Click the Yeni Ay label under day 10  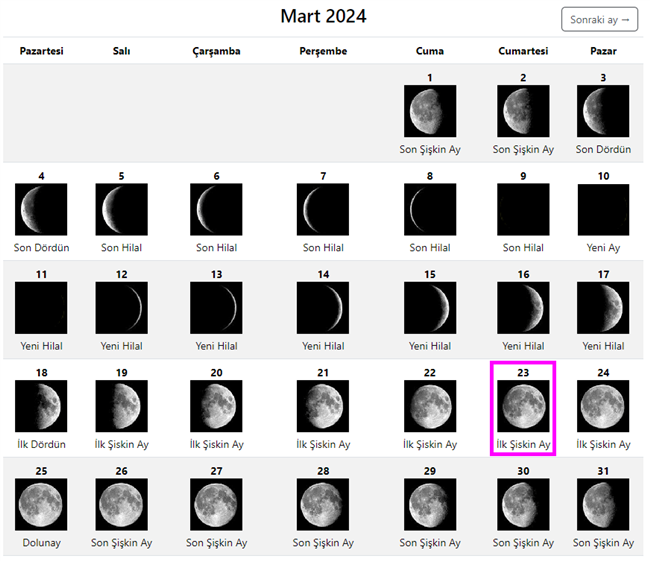pyautogui.click(x=603, y=248)
